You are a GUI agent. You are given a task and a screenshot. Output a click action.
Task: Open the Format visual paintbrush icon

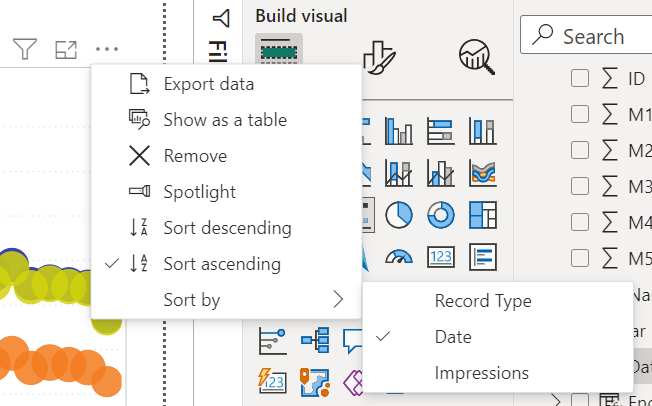pos(379,58)
